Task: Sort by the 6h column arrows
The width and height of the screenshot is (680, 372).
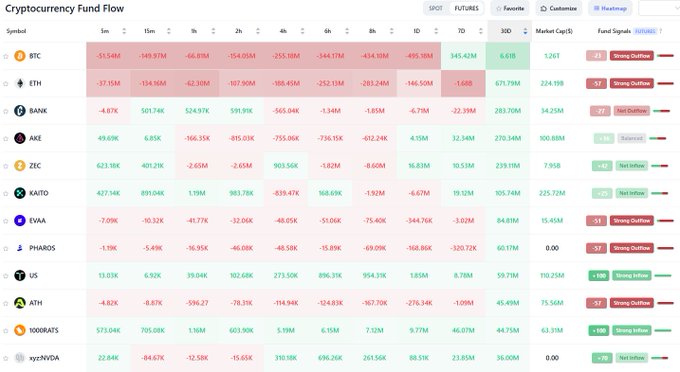Action: click(347, 31)
